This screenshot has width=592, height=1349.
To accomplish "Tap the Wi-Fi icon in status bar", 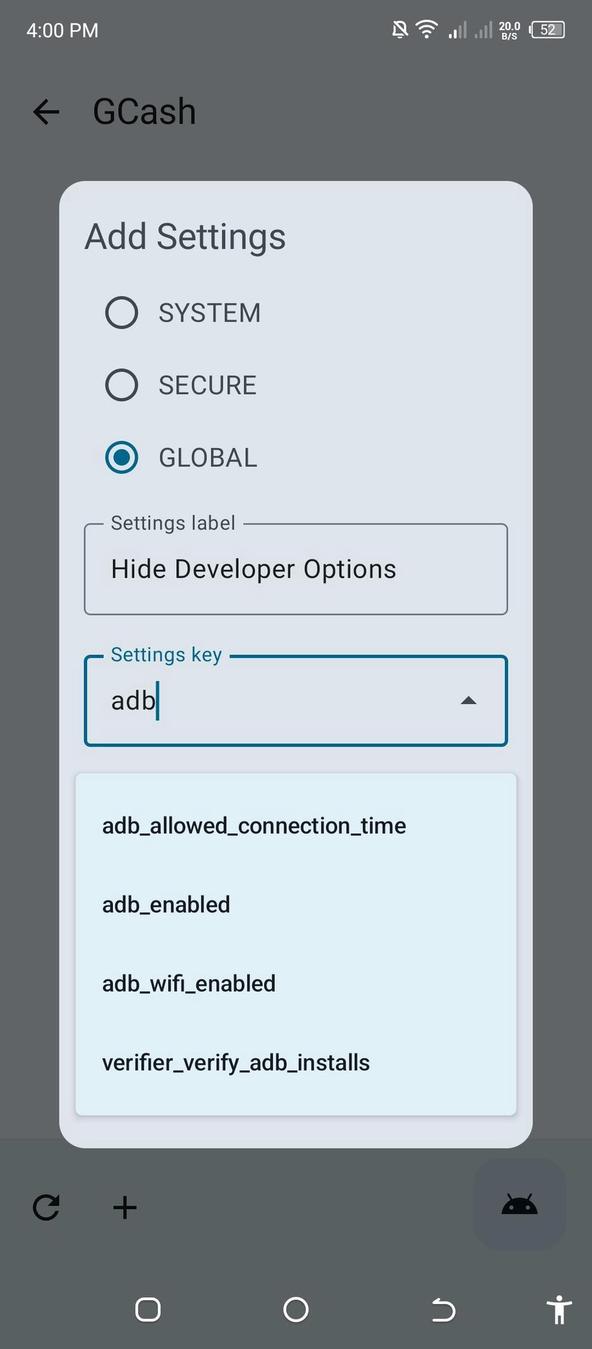I will click(x=426, y=29).
